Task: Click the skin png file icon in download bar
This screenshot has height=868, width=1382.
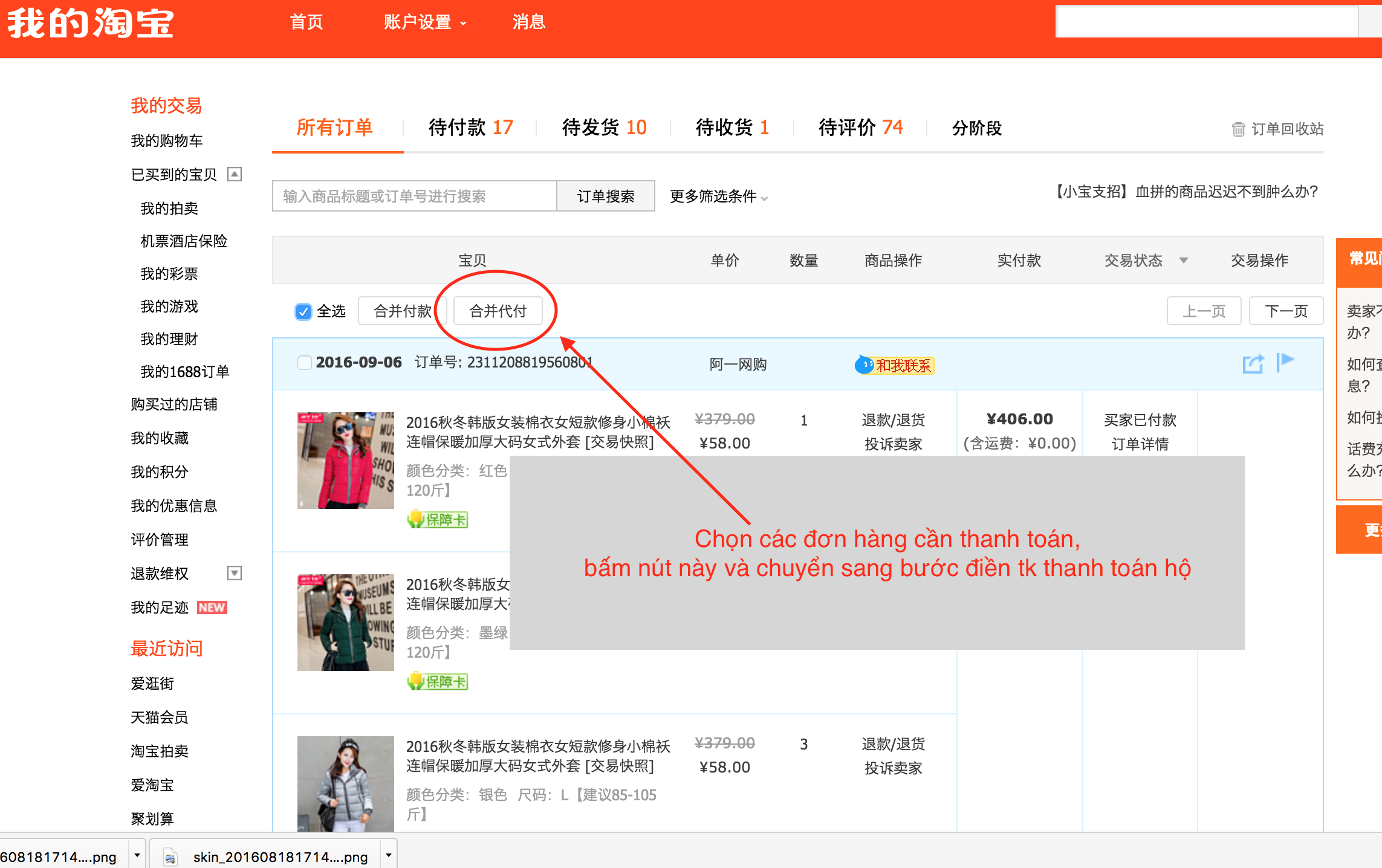Action: coord(171,857)
